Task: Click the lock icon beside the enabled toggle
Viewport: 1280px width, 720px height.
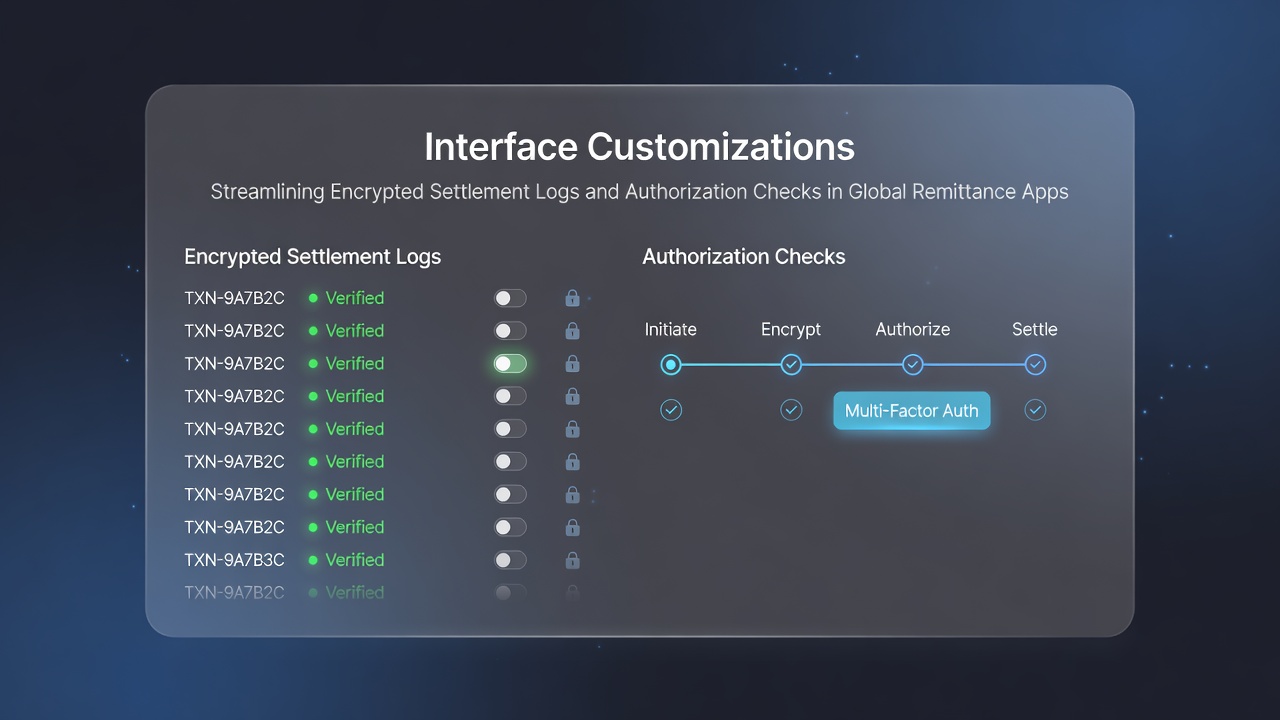Action: 572,363
